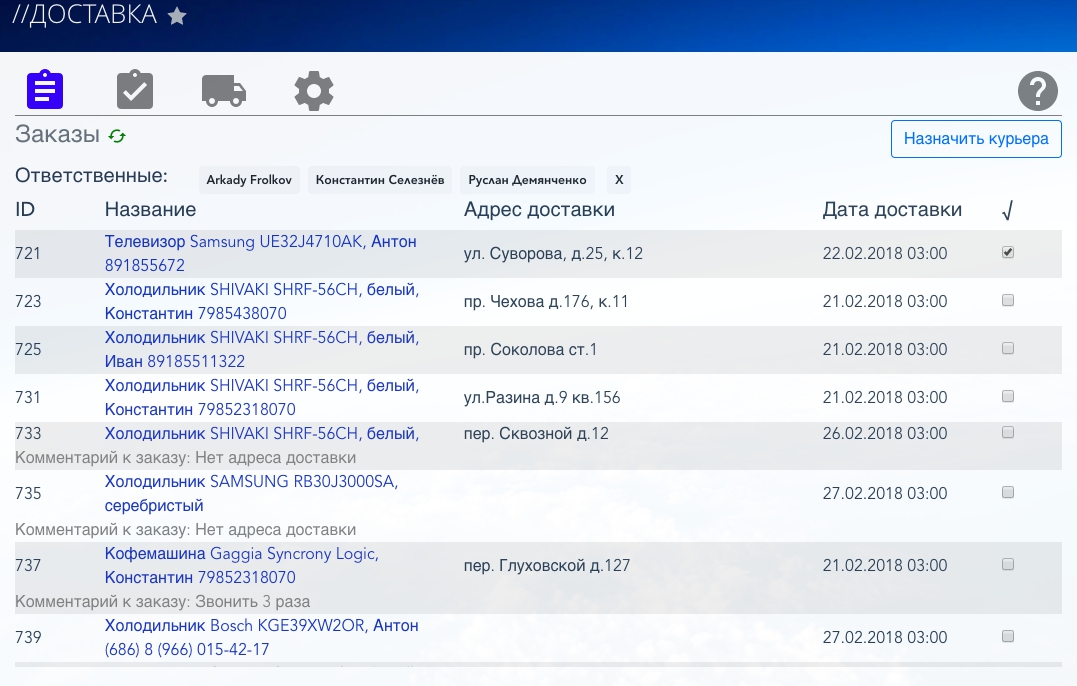Uncheck the checkbox for order 721
The width and height of the screenshot is (1077, 686).
point(1008,253)
